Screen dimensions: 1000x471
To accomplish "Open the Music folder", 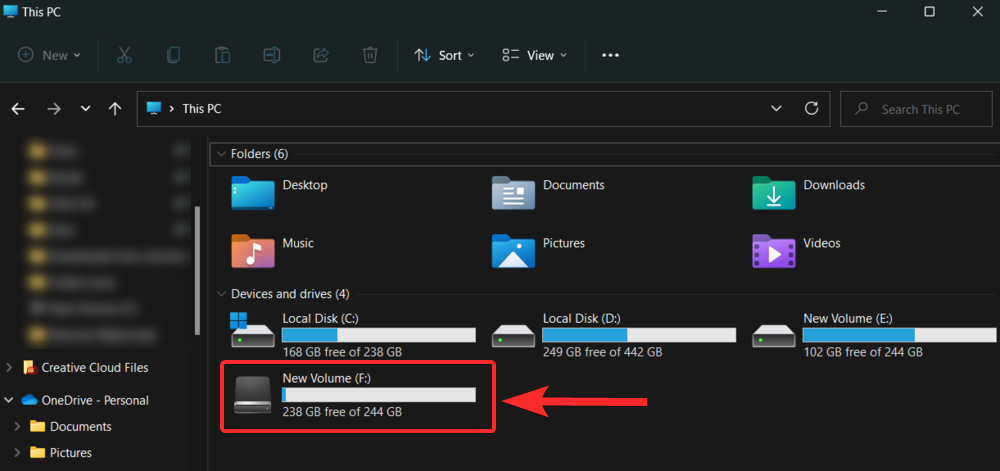I will [253, 250].
